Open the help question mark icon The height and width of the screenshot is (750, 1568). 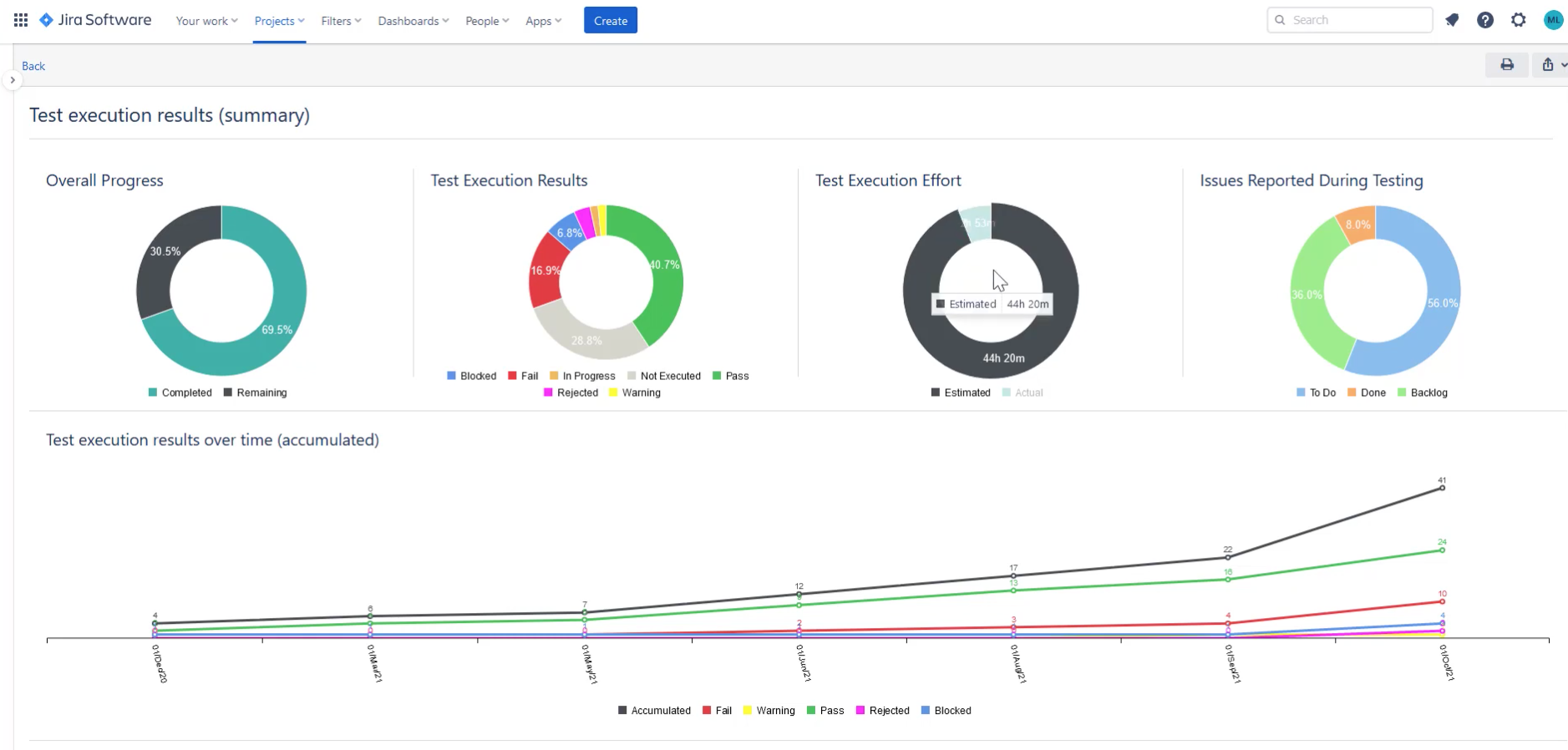1485,20
